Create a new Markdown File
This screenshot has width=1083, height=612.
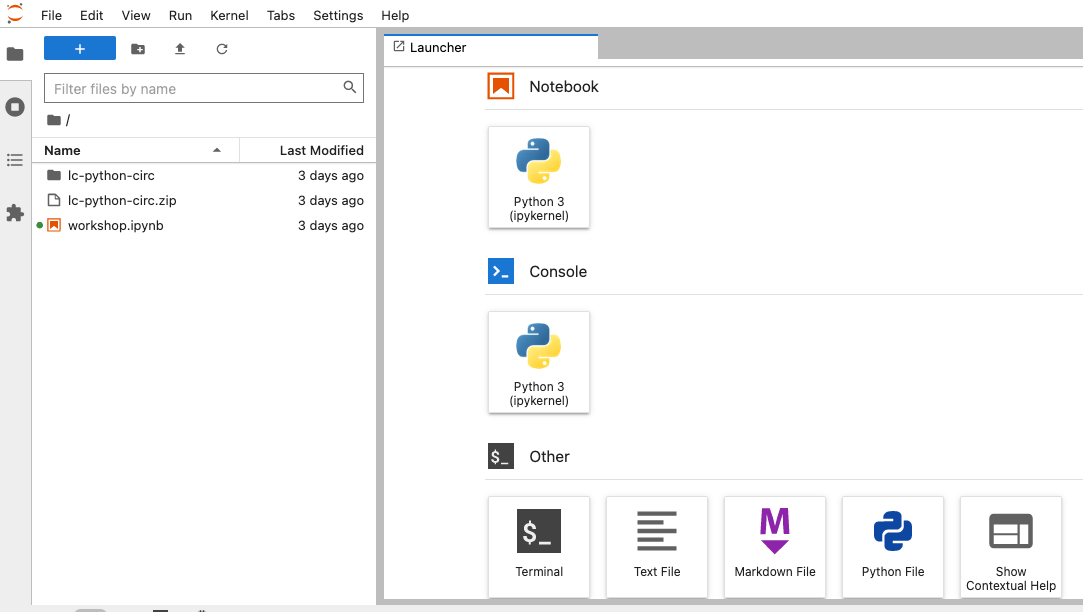774,546
